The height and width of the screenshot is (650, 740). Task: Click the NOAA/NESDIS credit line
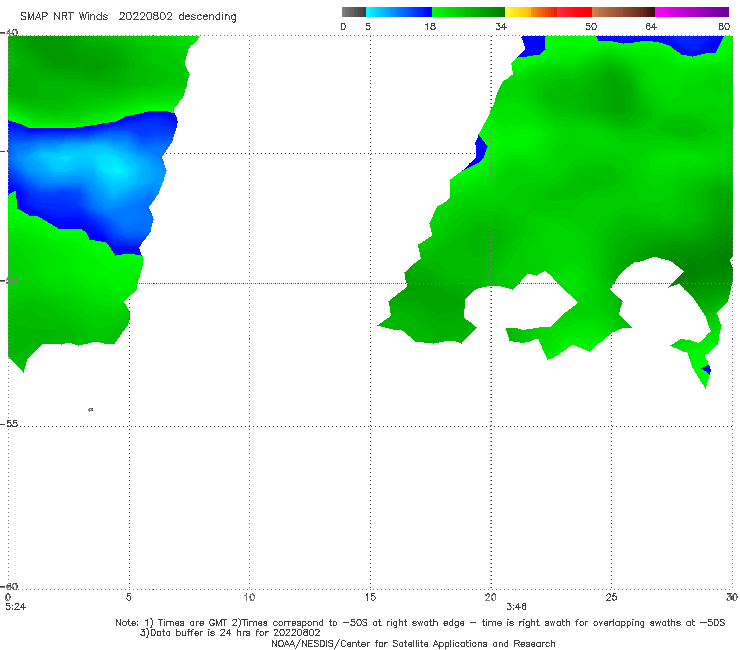pyautogui.click(x=413, y=643)
